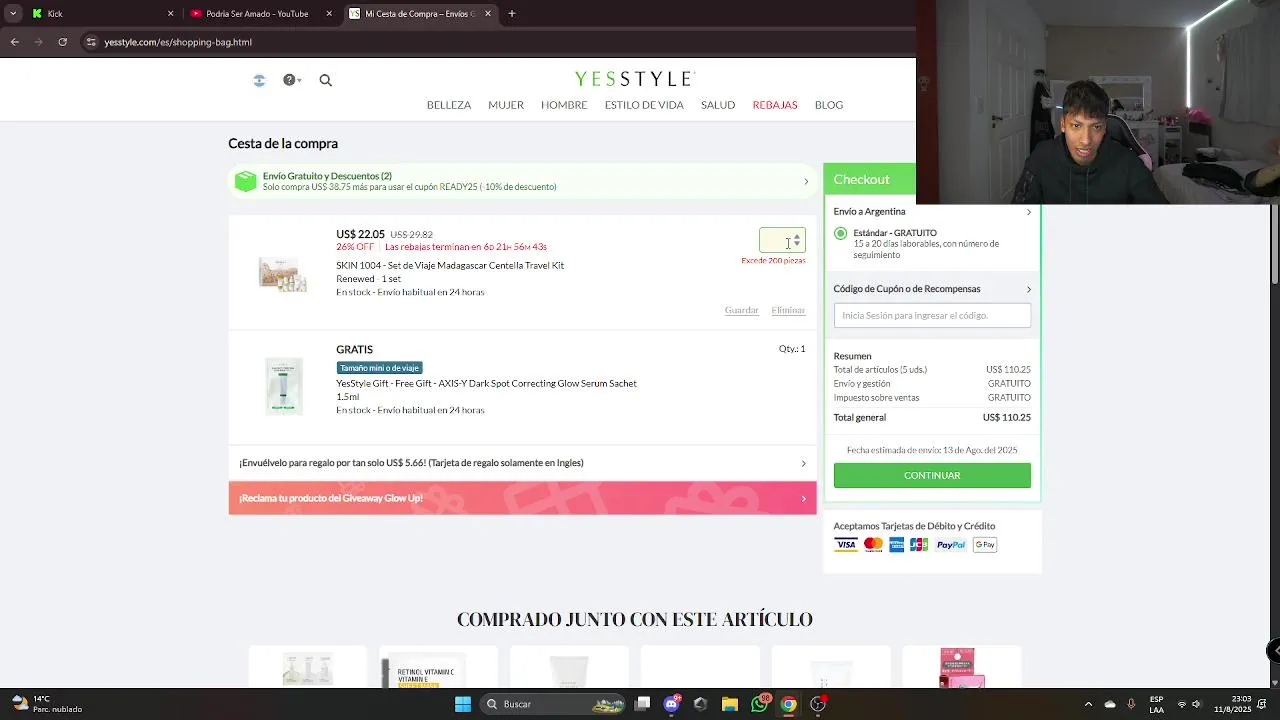The width and height of the screenshot is (1280, 720).
Task: Click the YesStyle logo
Action: 634,79
